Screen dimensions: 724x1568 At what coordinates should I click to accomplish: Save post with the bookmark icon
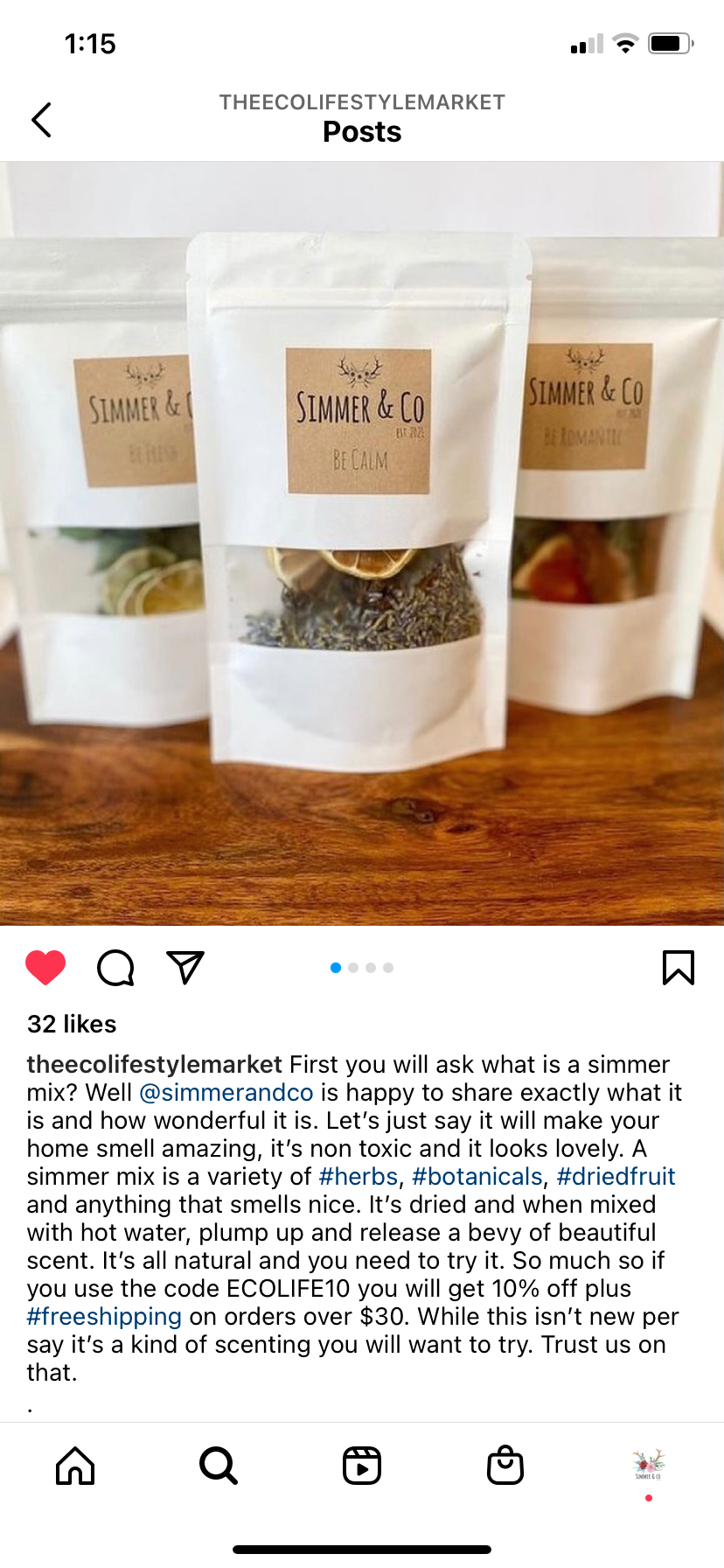coord(679,968)
